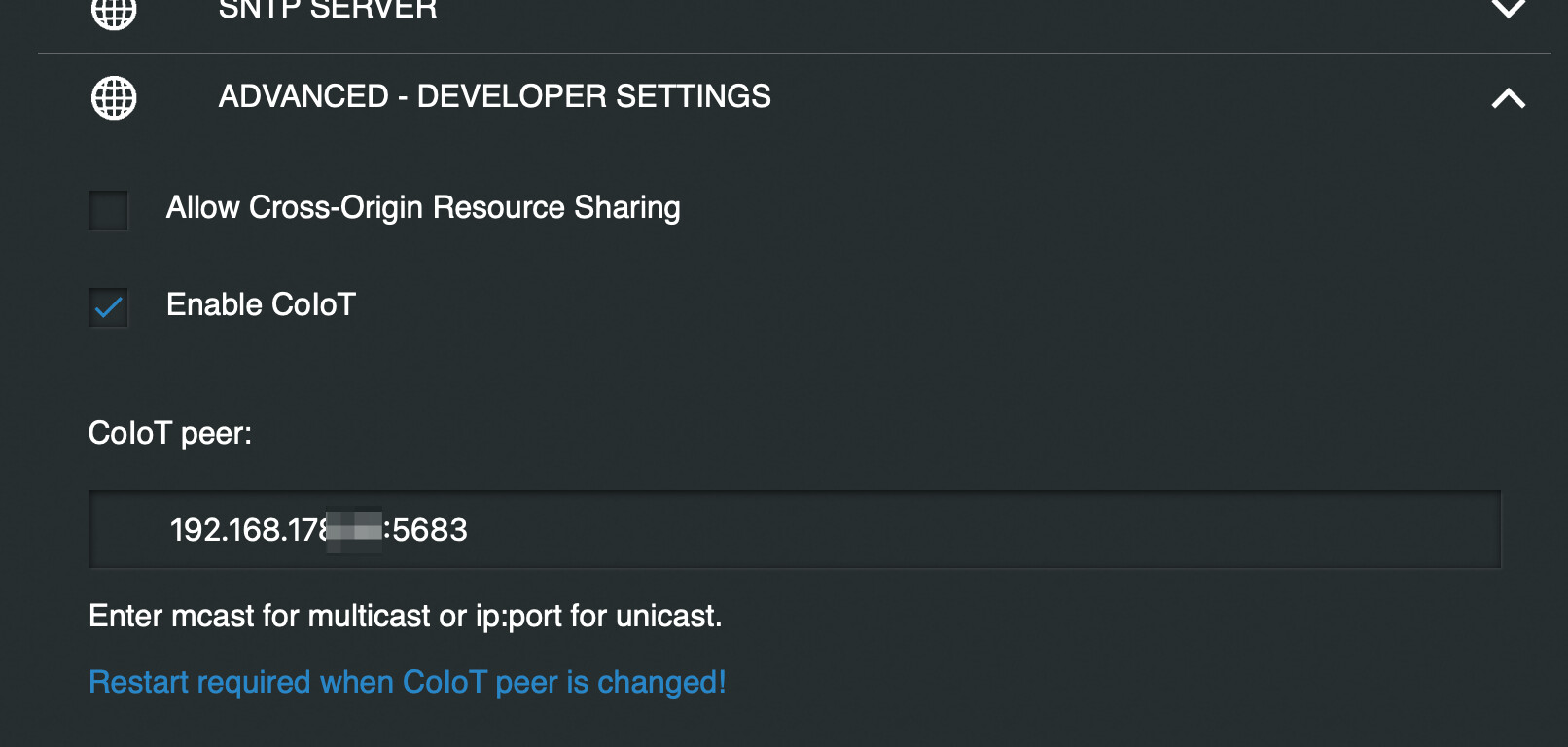Open the SNTP SERVER section header

pos(328,10)
